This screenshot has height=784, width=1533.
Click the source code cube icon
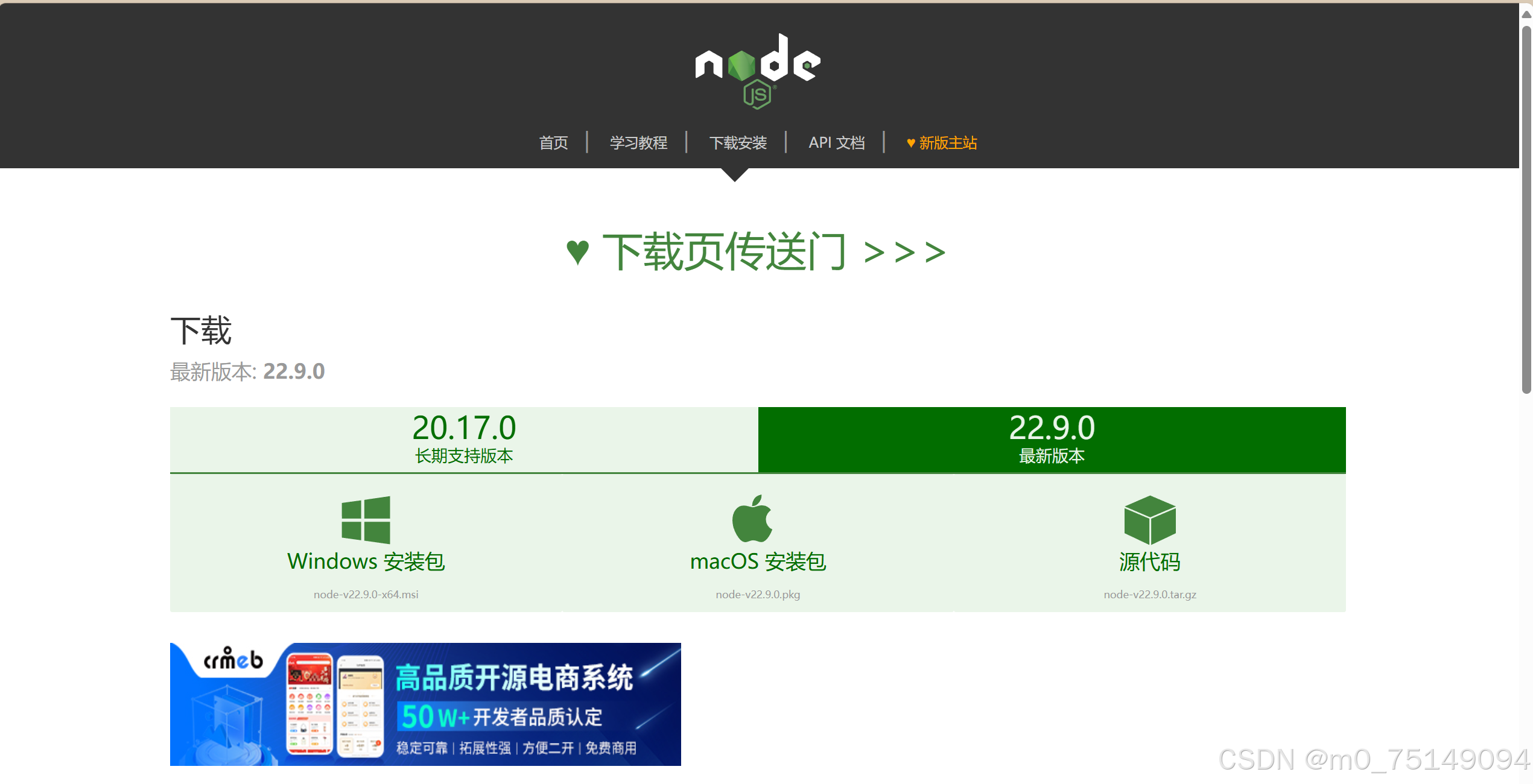(x=1149, y=520)
